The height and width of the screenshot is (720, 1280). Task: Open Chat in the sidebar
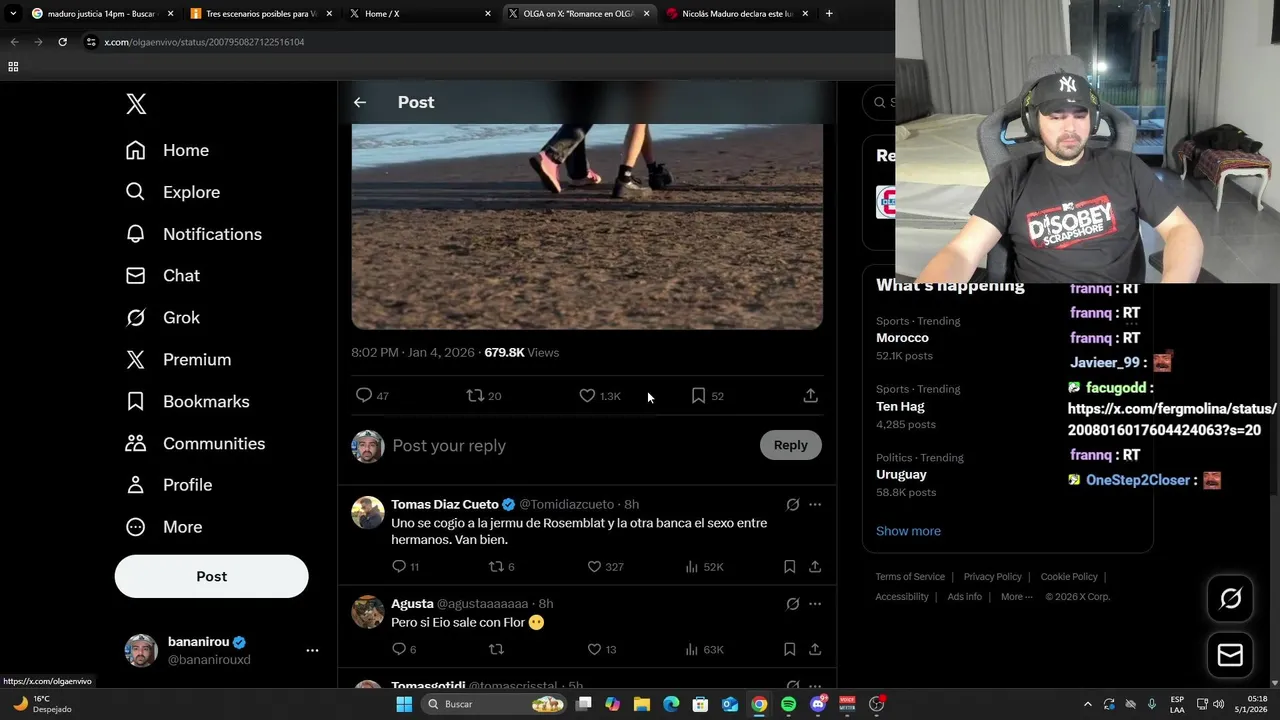coord(162,275)
